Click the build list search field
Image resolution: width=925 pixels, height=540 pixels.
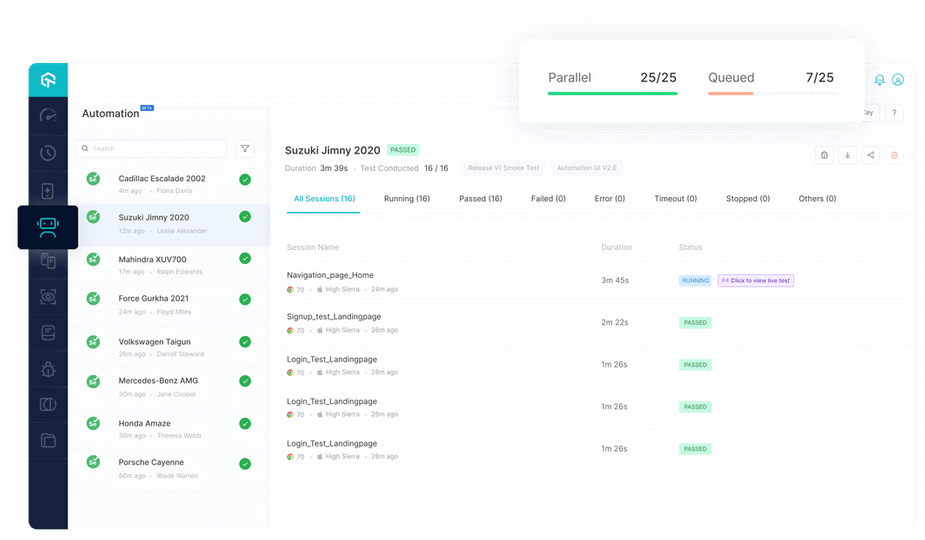click(x=151, y=149)
